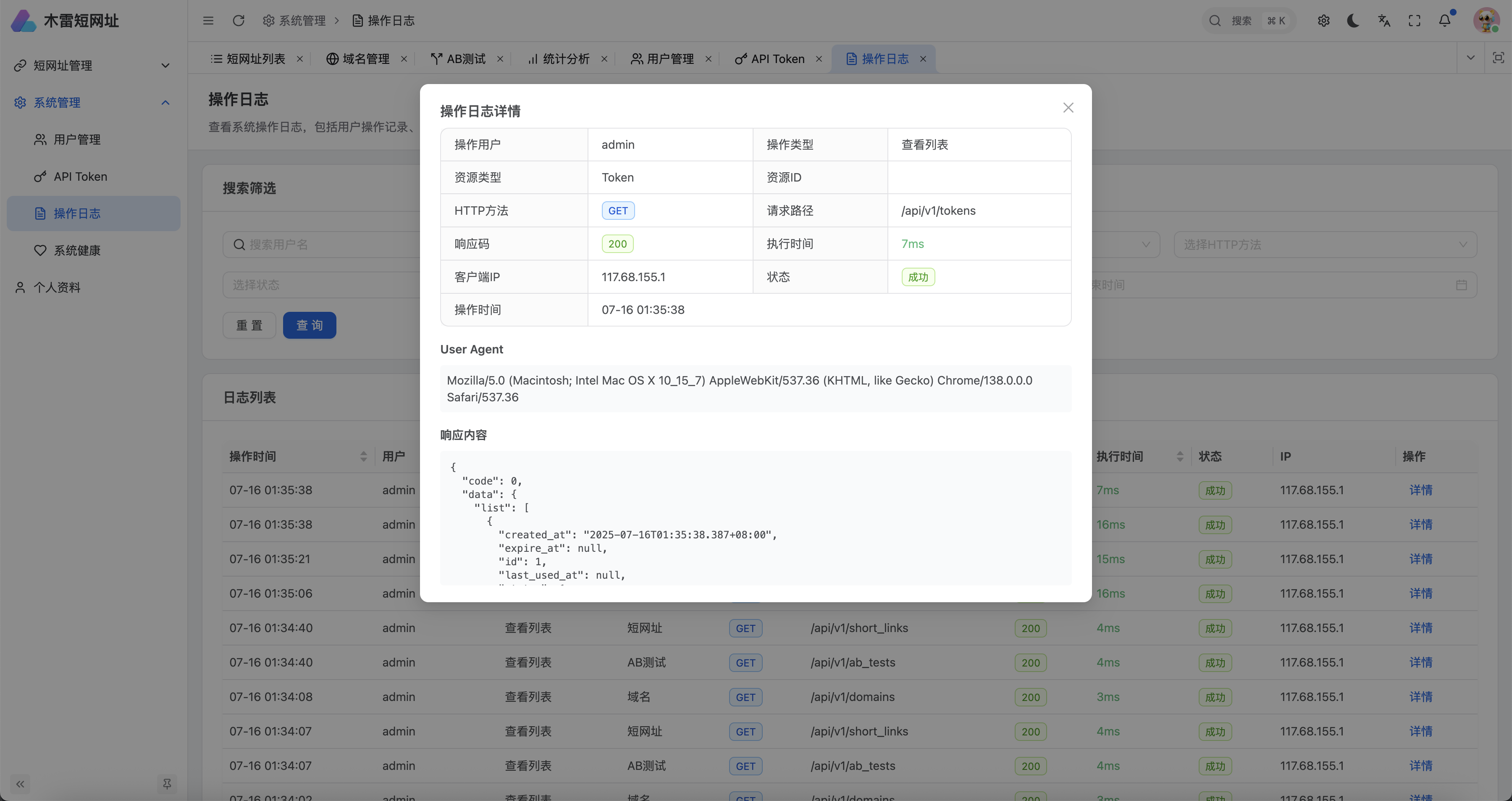
Task: Toggle dark mode moon icon
Action: pos(1353,21)
